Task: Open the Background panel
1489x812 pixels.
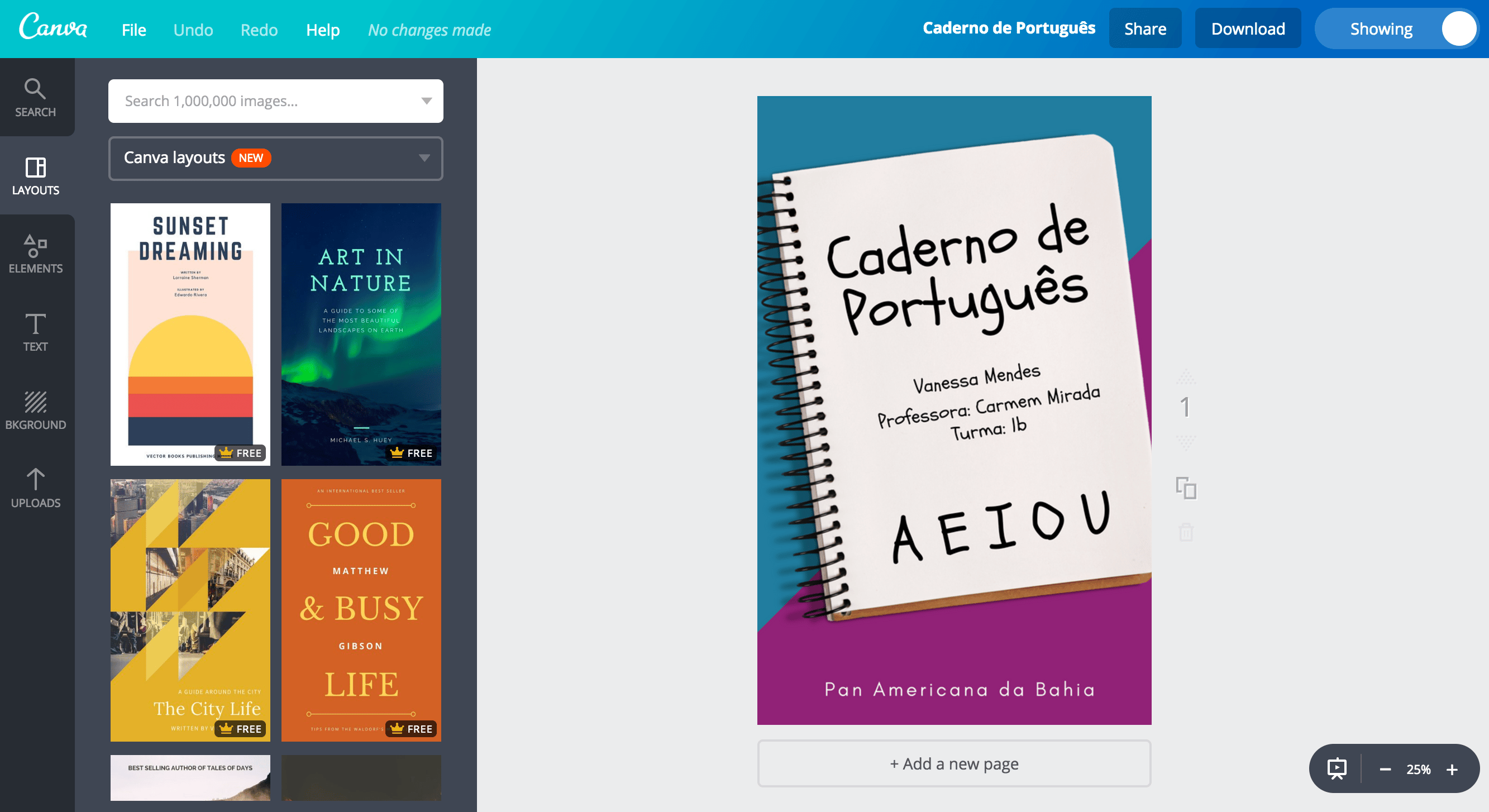Action: (x=36, y=410)
